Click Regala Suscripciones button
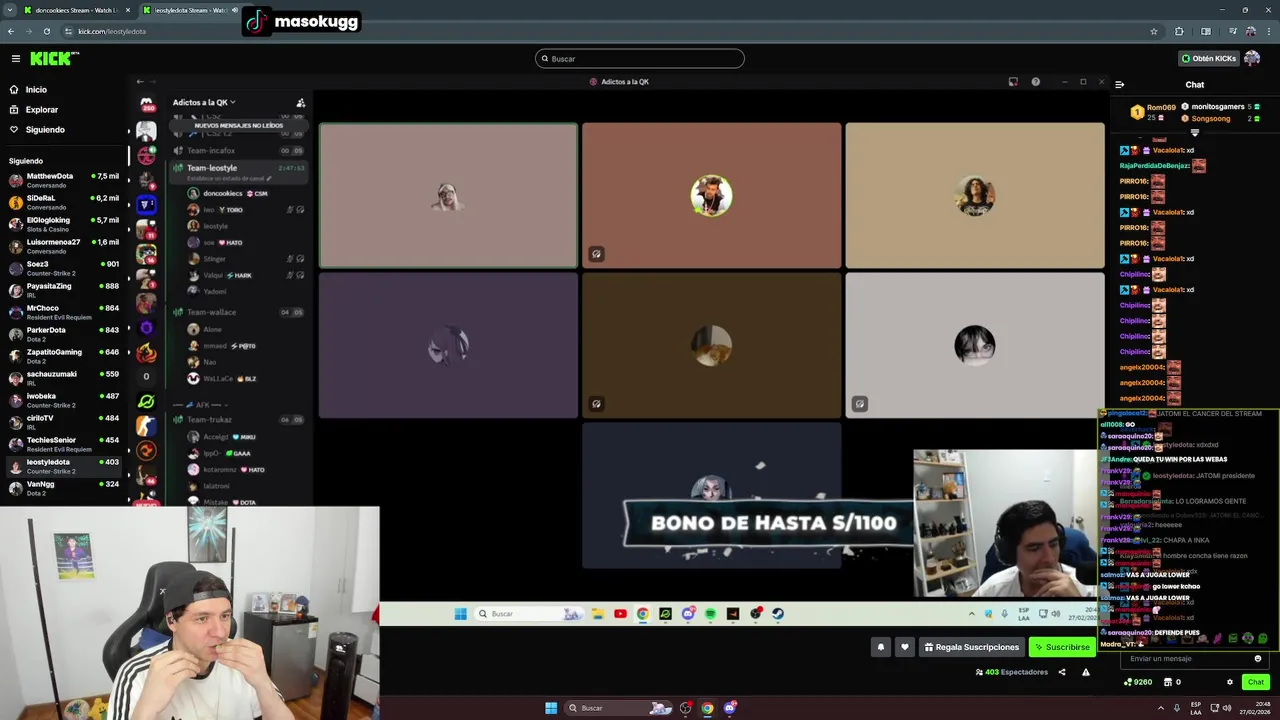Viewport: 1280px width, 720px height. coord(970,647)
